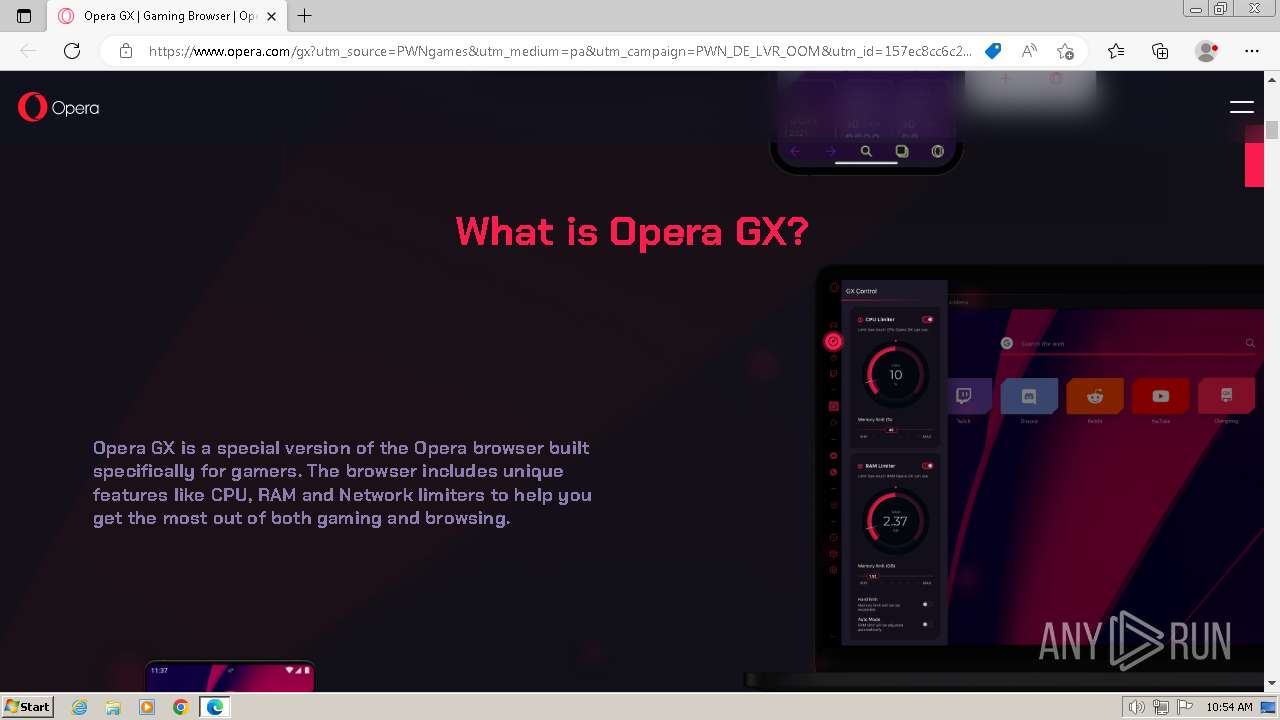Open the volume control tray icon
Screen dimensions: 1280x720
click(1136, 707)
